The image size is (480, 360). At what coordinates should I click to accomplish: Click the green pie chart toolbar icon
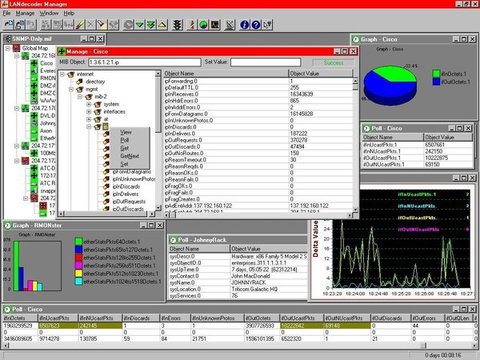[x=203, y=25]
